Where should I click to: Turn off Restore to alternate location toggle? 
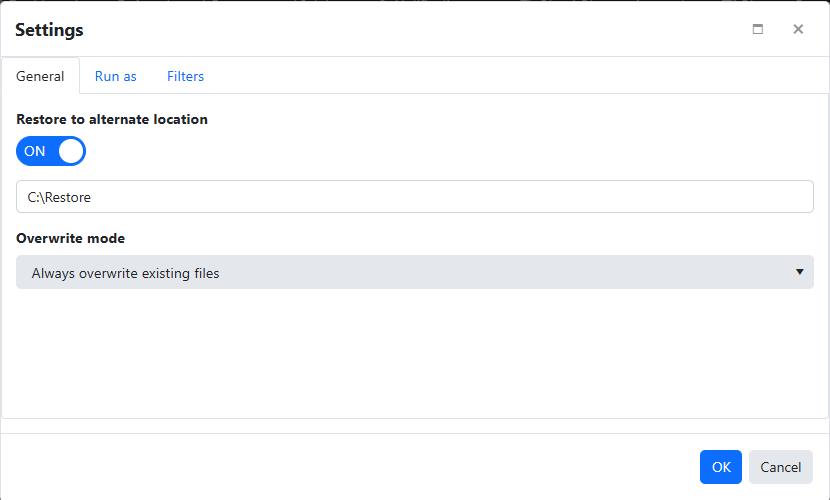tap(51, 151)
